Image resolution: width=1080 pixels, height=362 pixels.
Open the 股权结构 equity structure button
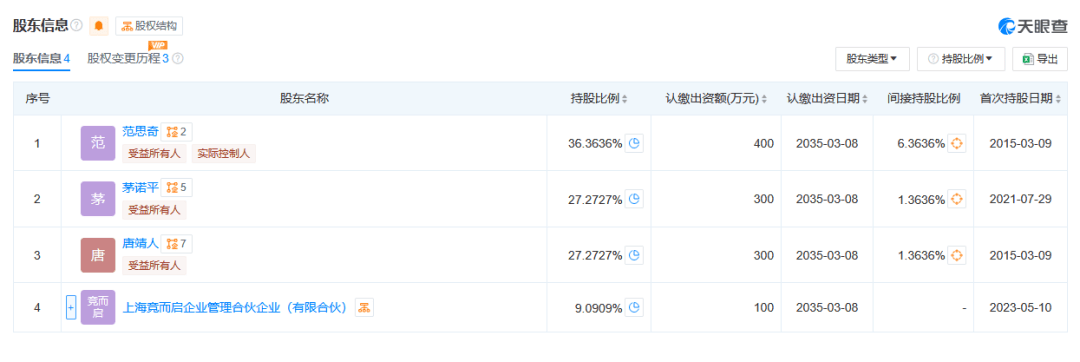[x=149, y=26]
